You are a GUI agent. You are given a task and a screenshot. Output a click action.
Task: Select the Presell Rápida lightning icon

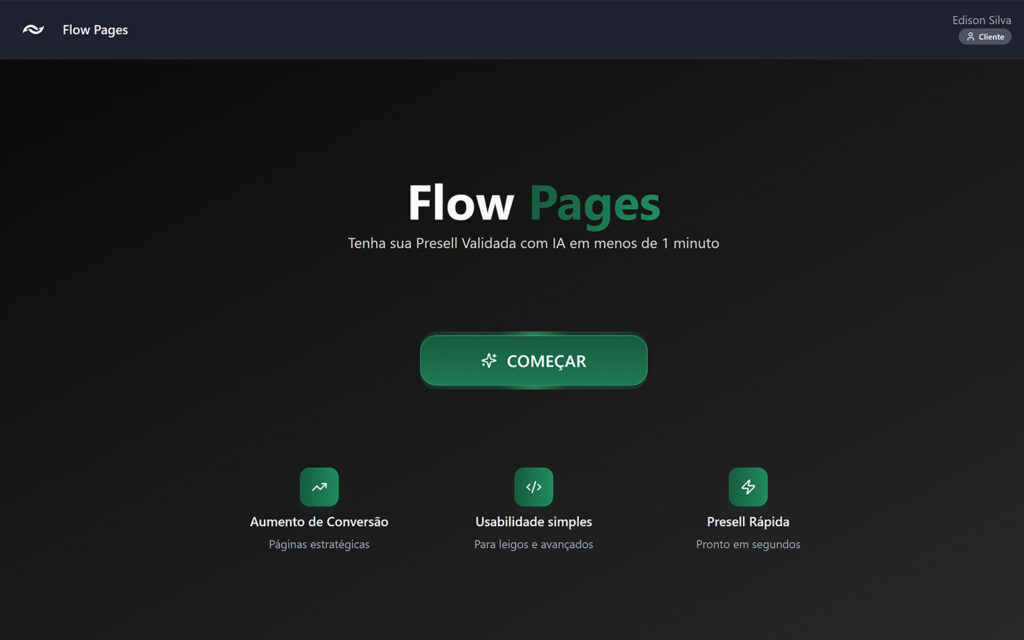[x=748, y=487]
